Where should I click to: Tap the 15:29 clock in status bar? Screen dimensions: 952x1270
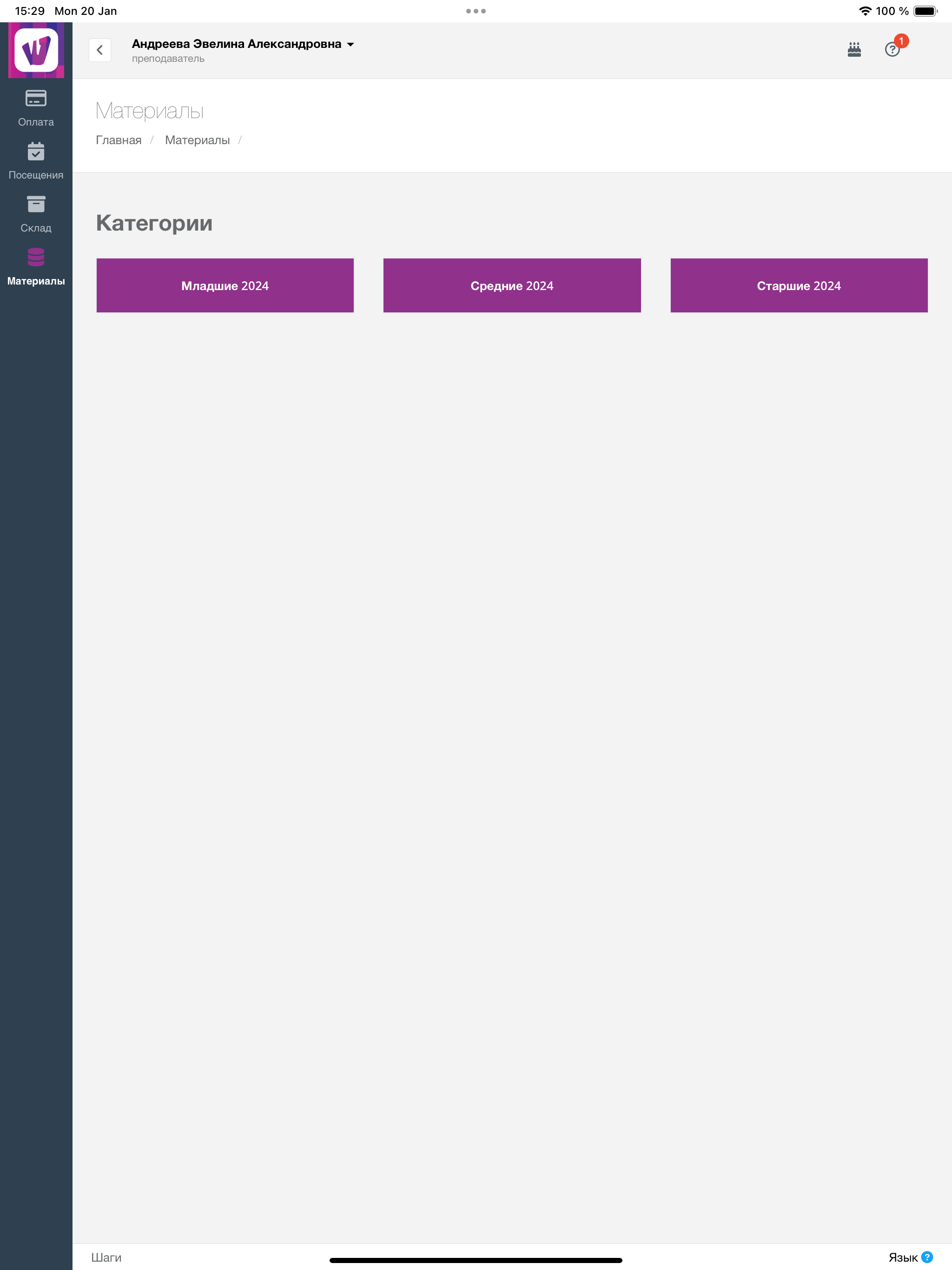[30, 11]
